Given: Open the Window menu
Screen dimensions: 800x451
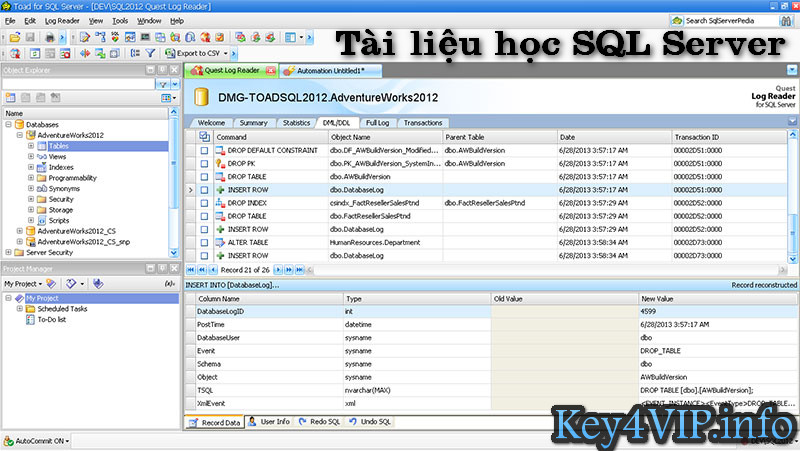Looking at the screenshot, I should tap(149, 21).
